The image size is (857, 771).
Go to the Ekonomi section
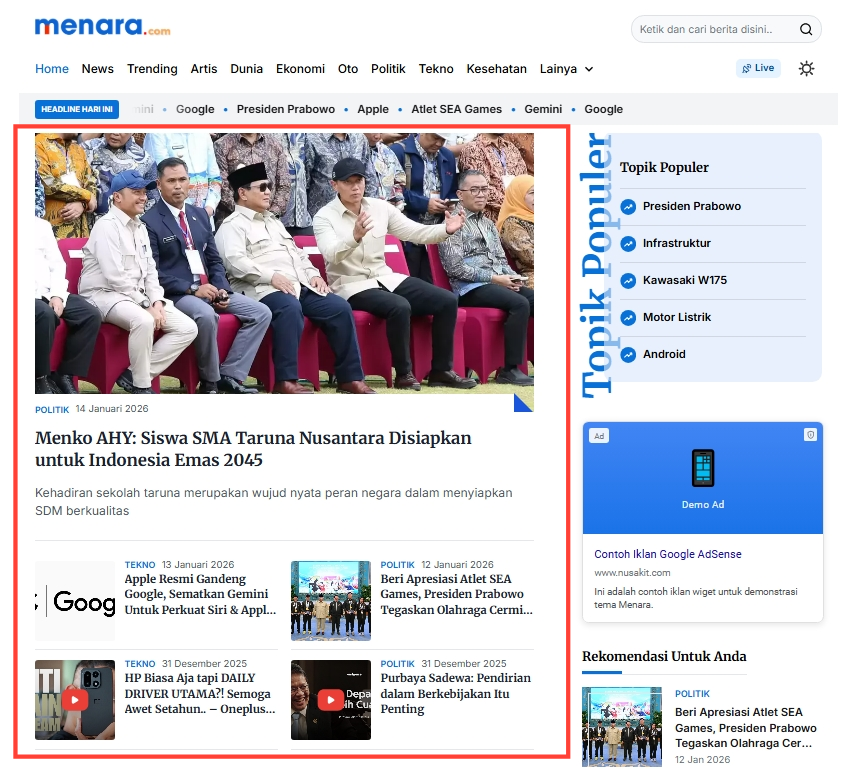pos(300,69)
